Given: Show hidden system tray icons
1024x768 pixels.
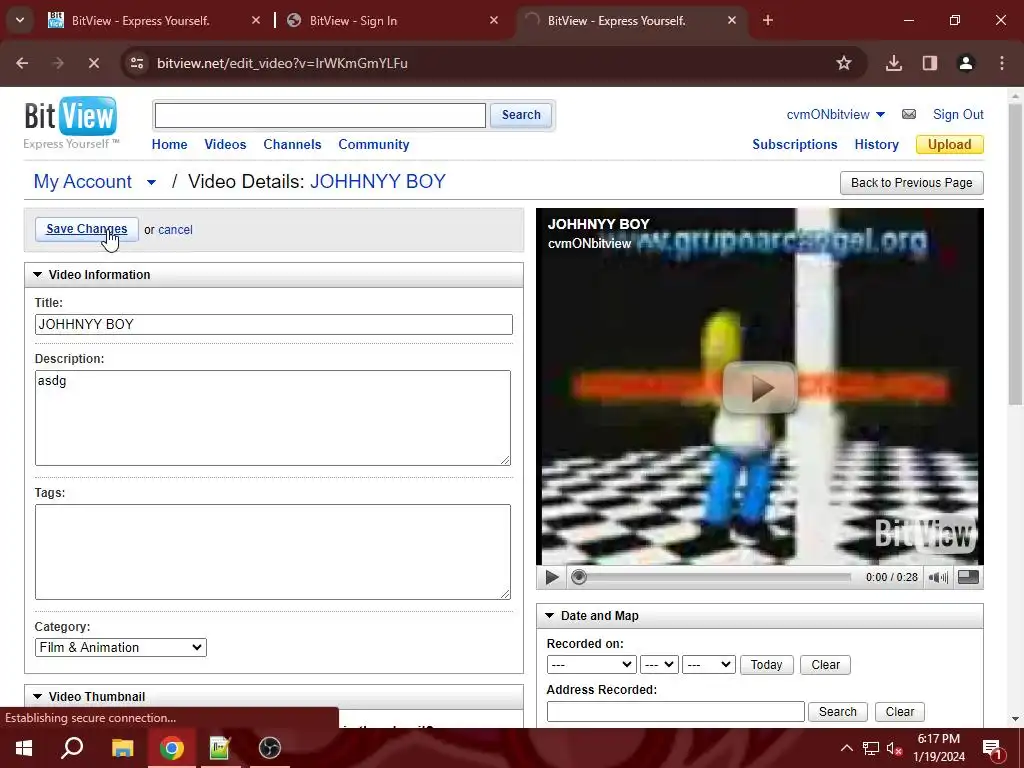Looking at the screenshot, I should tap(846, 748).
